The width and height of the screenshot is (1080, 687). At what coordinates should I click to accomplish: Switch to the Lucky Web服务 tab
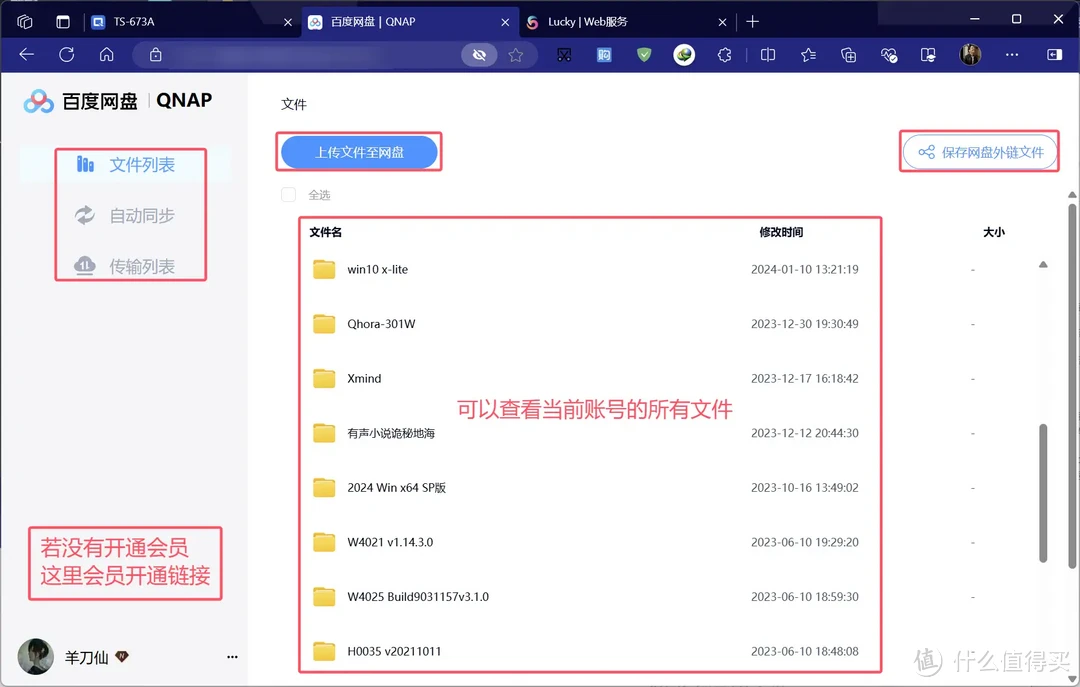590,20
